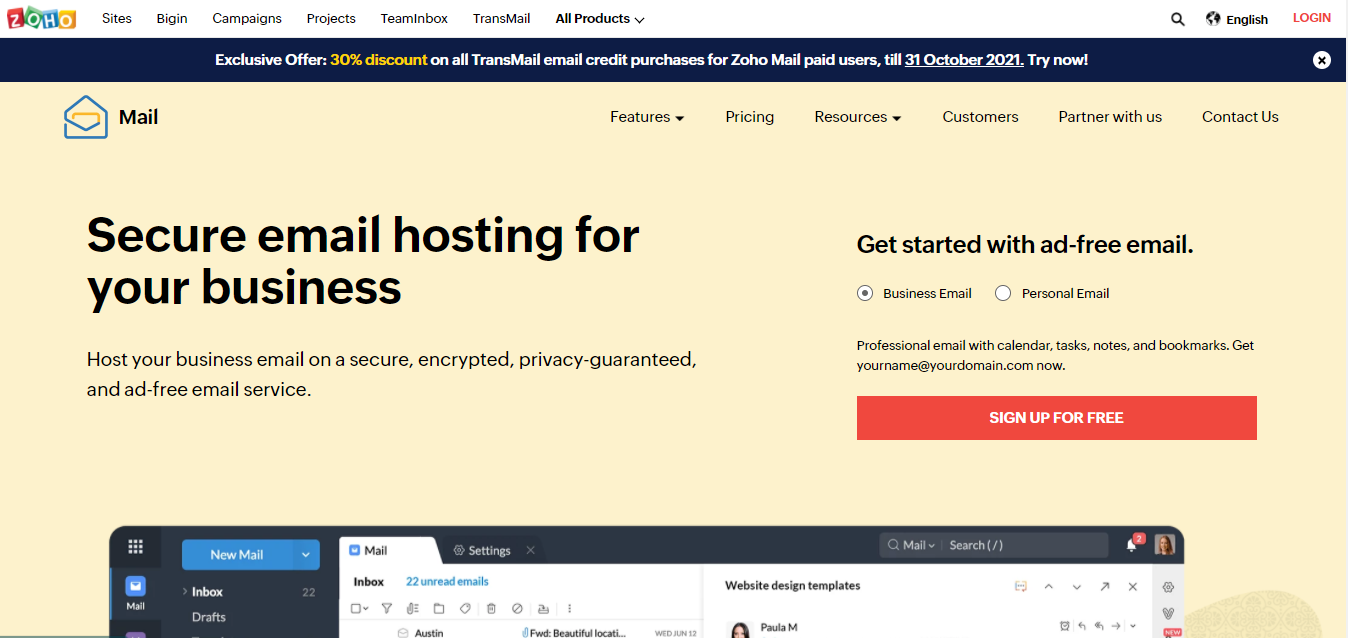This screenshot has width=1348, height=638.
Task: Click the filter icon above the email list
Action: point(386,608)
